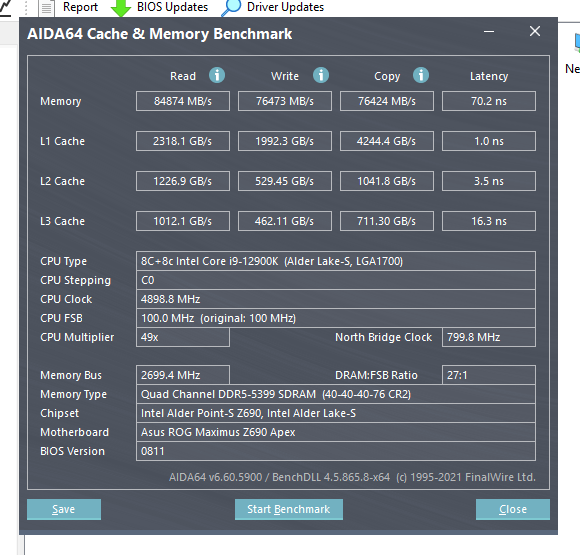580x555 pixels.
Task: Click the Report document icon
Action: (x=47, y=8)
